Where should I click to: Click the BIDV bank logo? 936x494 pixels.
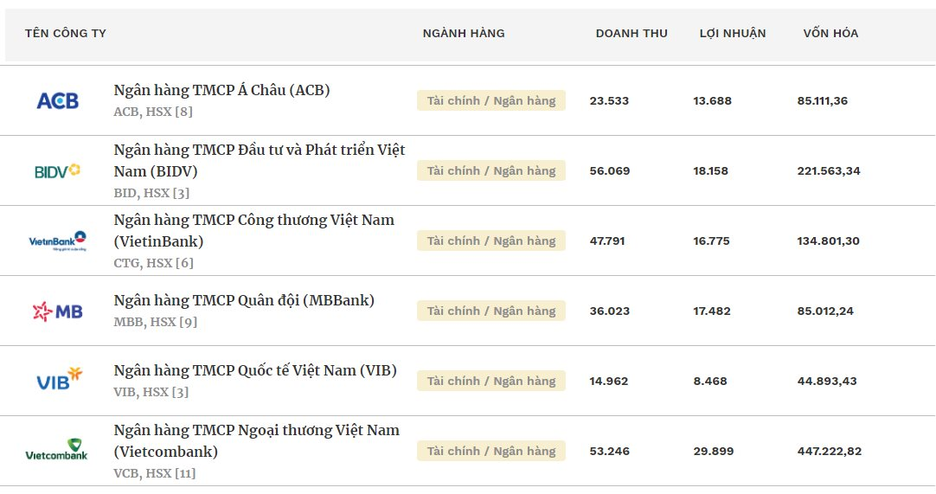pos(57,171)
